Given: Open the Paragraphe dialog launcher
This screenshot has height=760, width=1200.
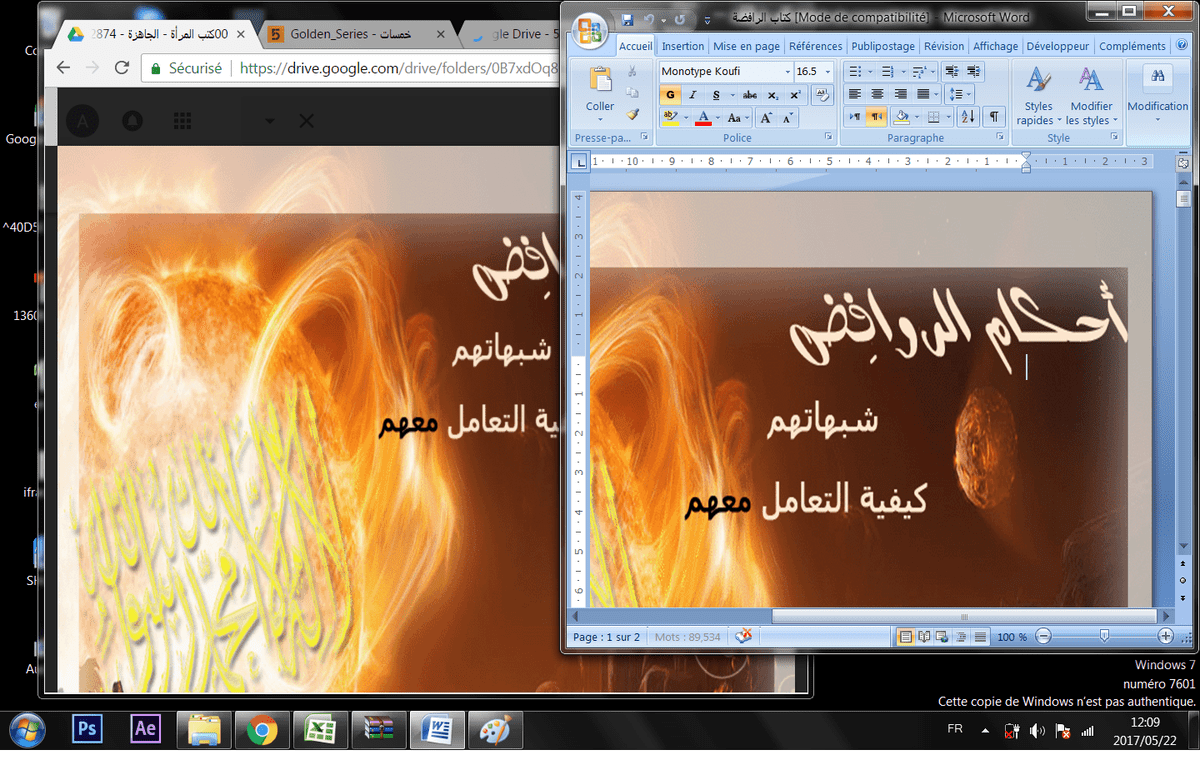Looking at the screenshot, I should click(x=1000, y=138).
